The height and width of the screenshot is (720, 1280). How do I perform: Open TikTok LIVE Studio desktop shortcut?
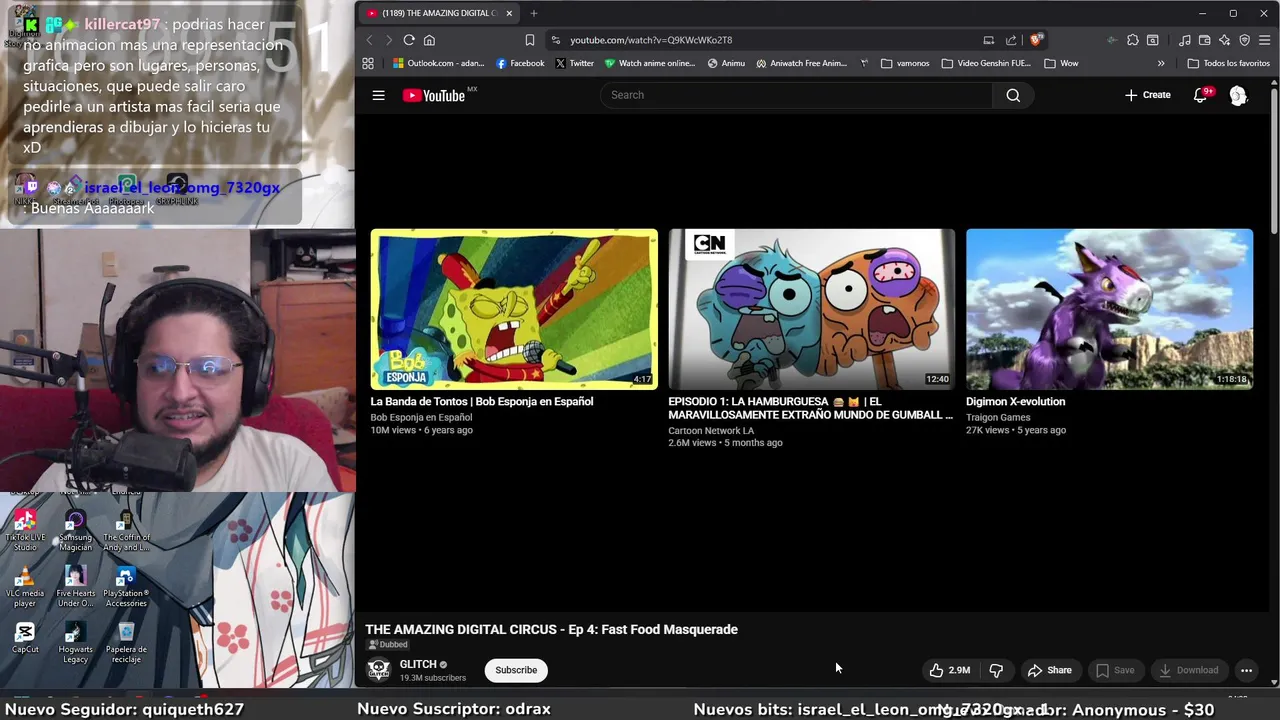coord(25,531)
